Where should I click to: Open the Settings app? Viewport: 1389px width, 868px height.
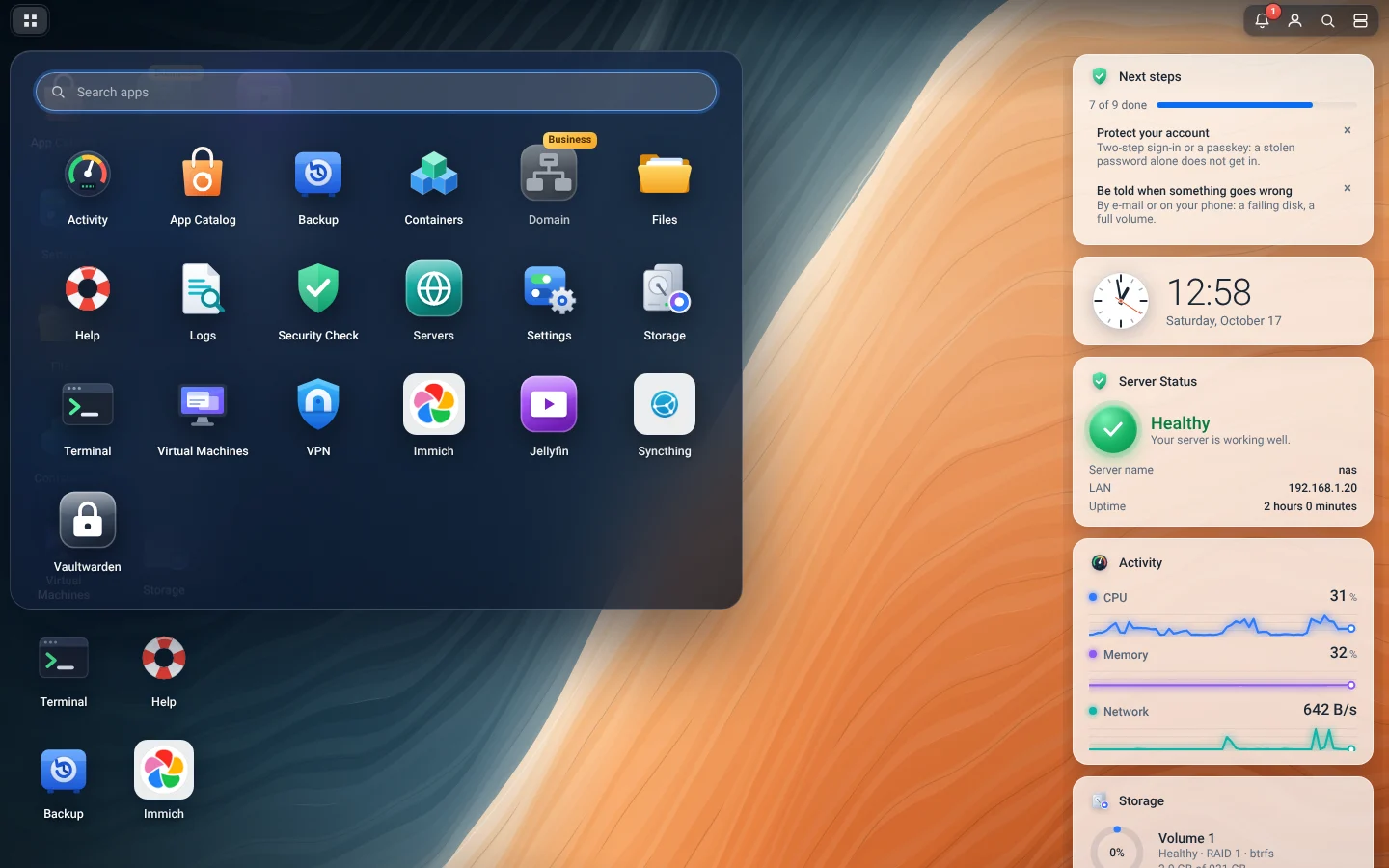pyautogui.click(x=549, y=304)
